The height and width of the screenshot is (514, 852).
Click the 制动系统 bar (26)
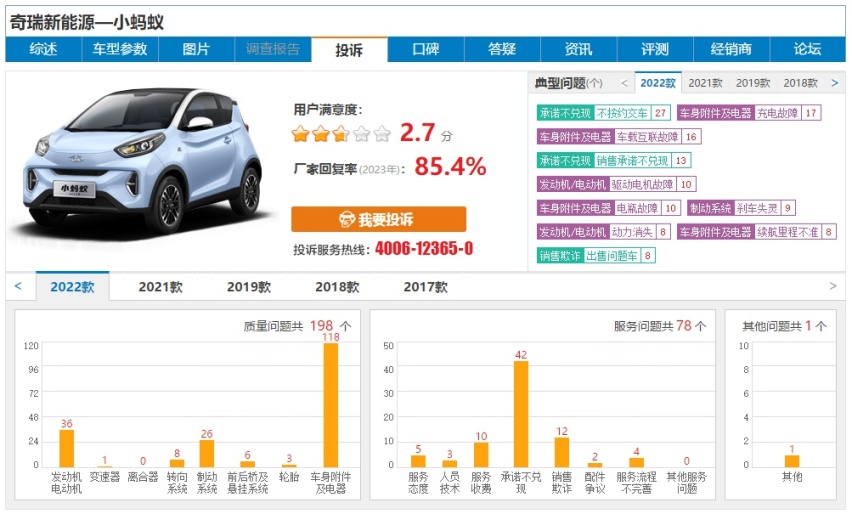[206, 453]
